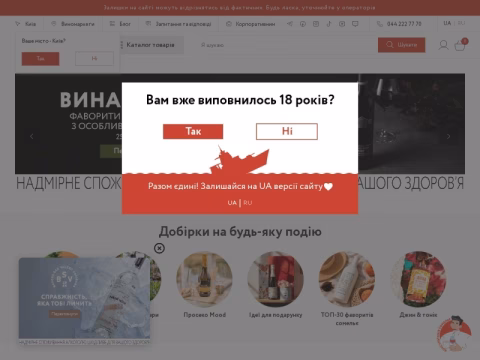The image size is (480, 360).
Task: Click the Просеко Mood label
Action: tap(205, 315)
